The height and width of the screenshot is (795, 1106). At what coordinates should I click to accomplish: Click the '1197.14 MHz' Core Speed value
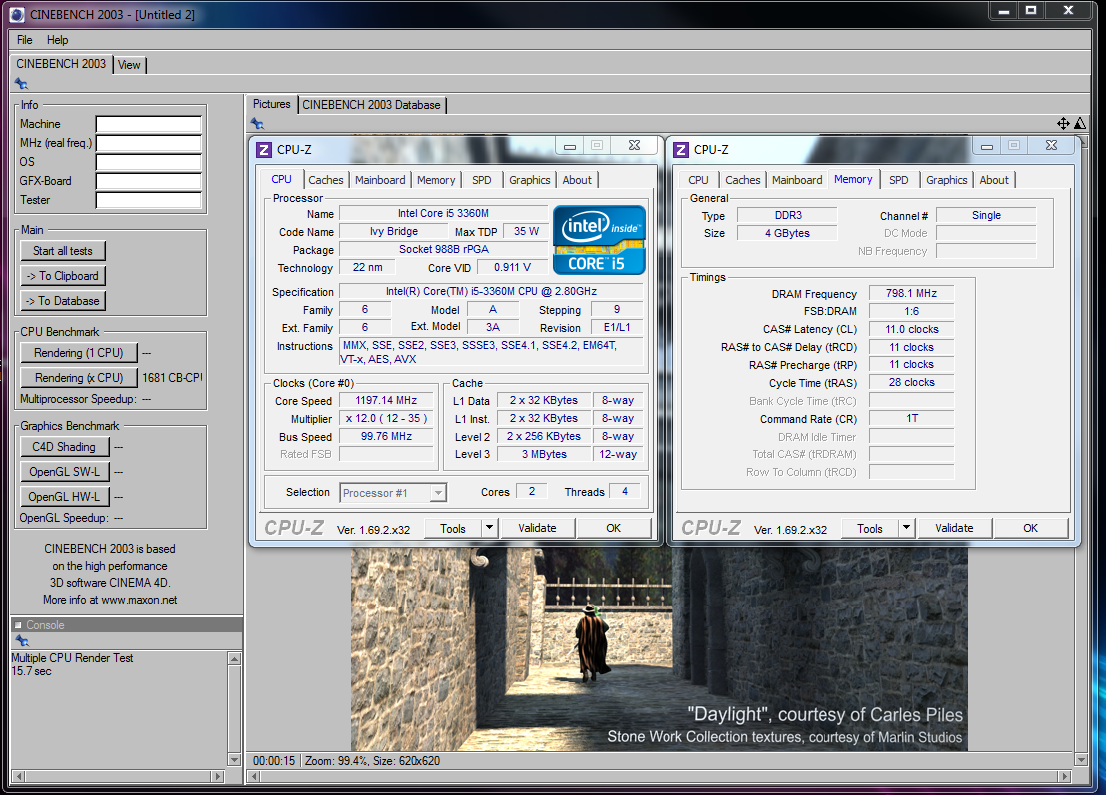click(x=386, y=400)
